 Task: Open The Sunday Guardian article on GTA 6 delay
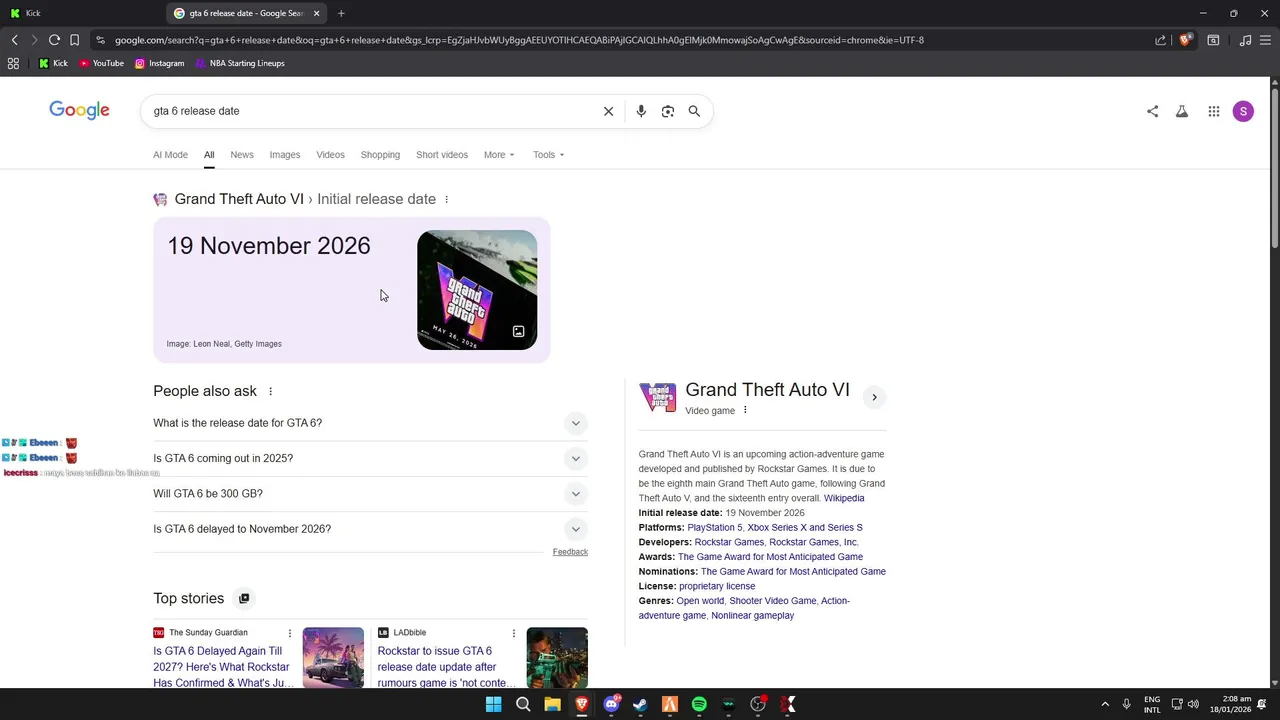(222, 667)
